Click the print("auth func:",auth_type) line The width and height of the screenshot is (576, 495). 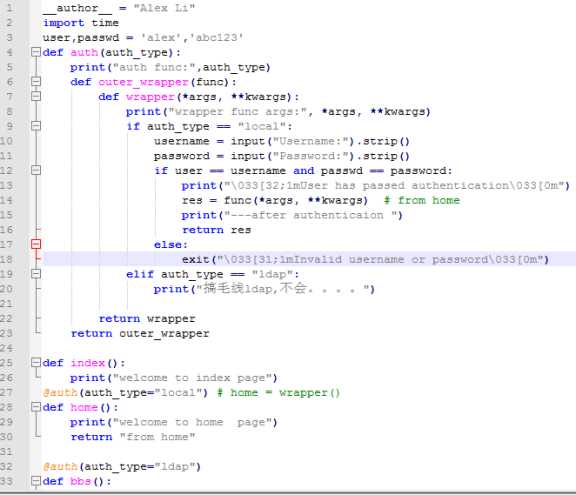click(x=170, y=68)
